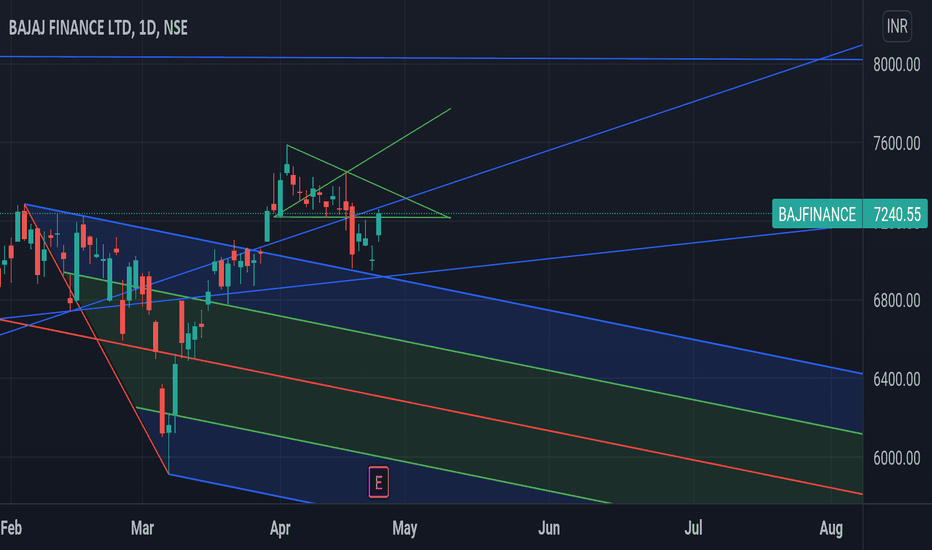Screen dimensions: 932x550
Task: Click the 6400.00 price axis label
Action: (x=896, y=379)
